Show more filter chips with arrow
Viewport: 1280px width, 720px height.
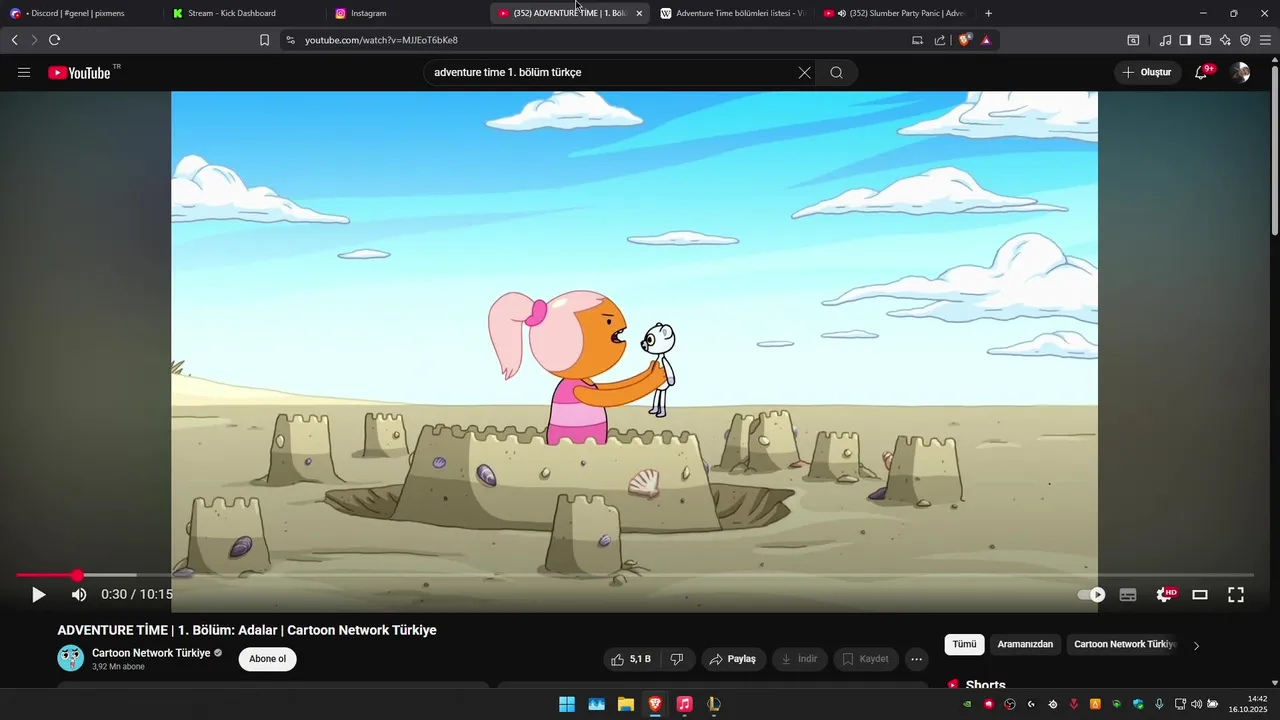1196,645
